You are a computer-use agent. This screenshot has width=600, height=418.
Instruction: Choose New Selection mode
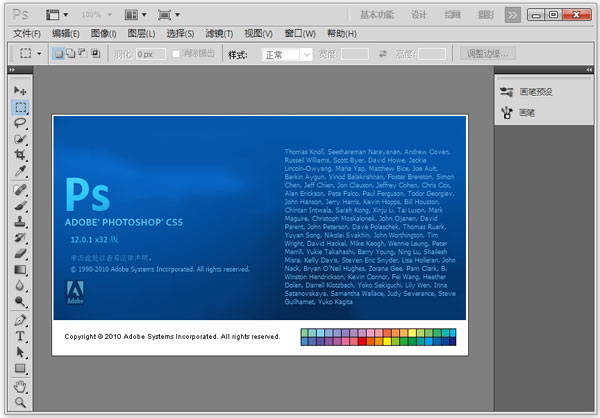[58, 54]
